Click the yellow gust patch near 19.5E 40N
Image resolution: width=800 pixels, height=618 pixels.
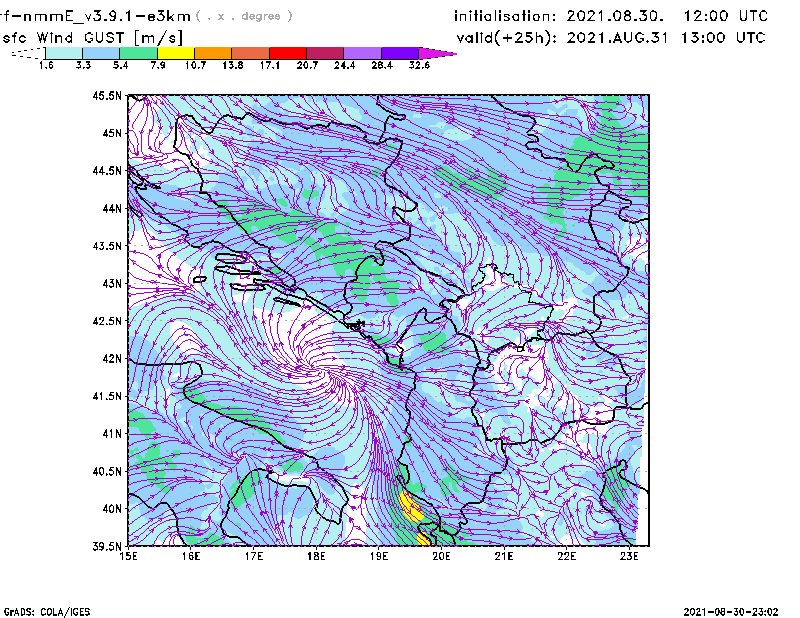pos(411,507)
